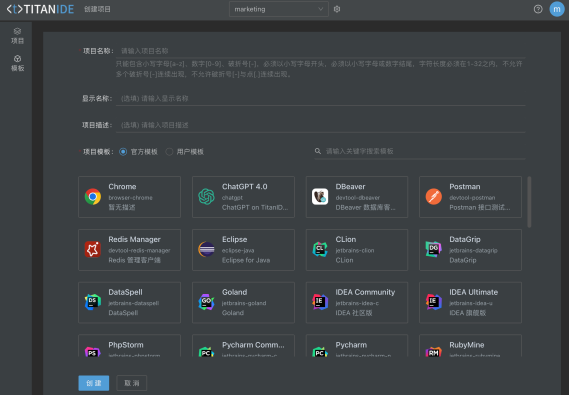The image size is (570, 395).
Task: Select the 官方模板 radio button
Action: click(x=123, y=152)
